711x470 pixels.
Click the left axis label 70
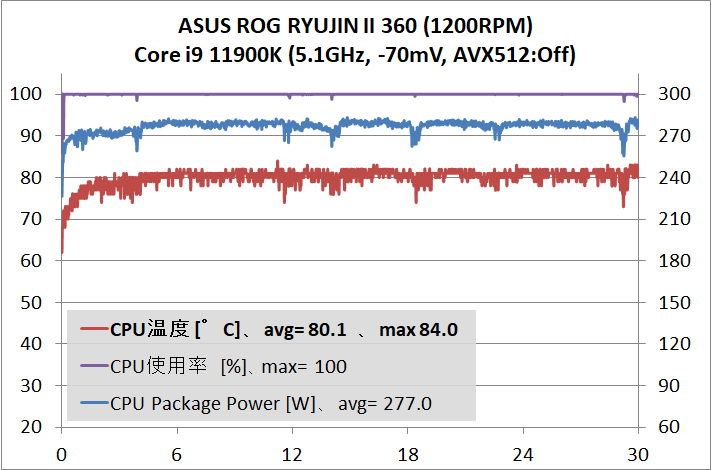coord(31,219)
